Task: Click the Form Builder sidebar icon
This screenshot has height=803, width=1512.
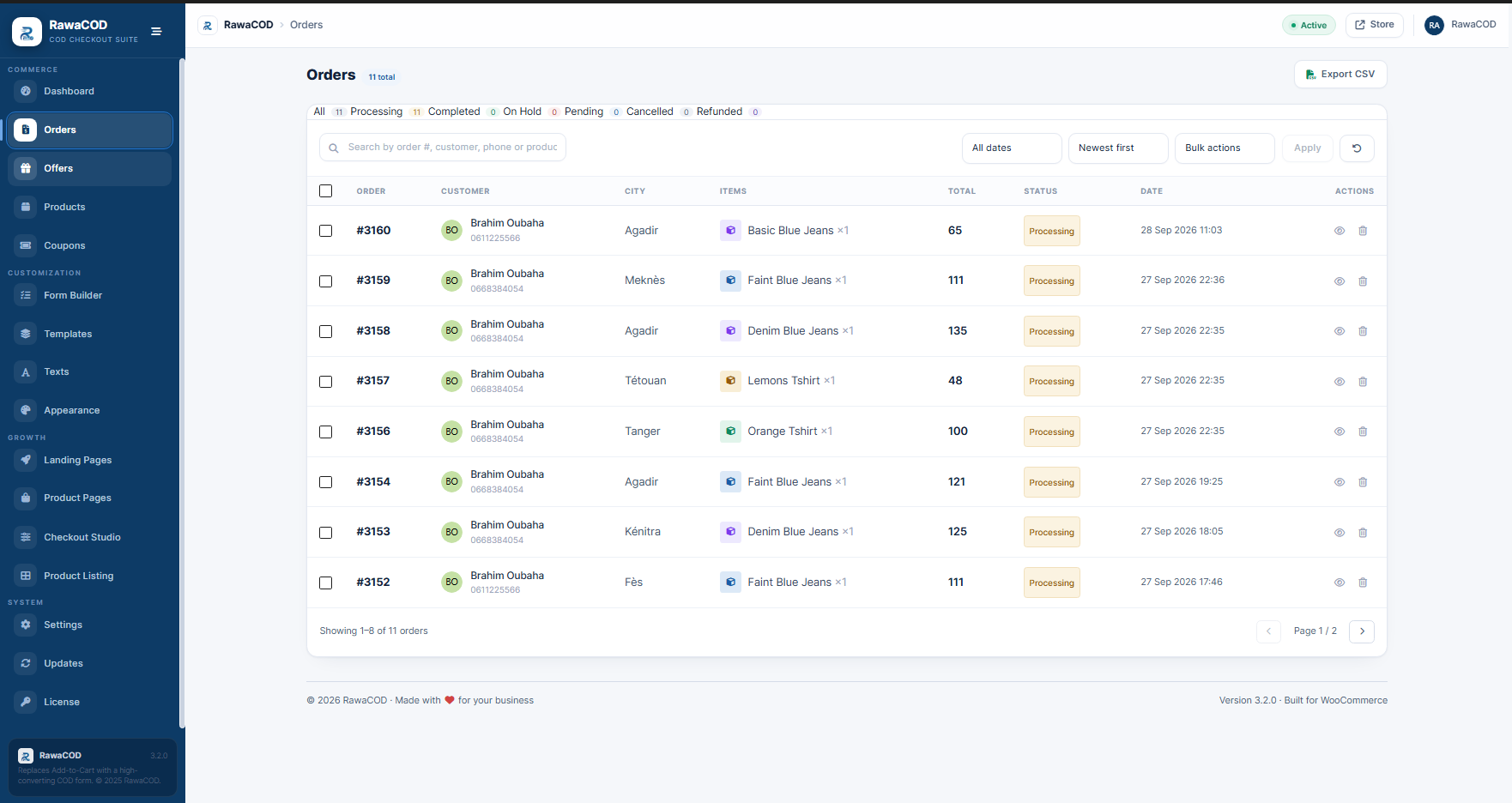Action: pos(26,295)
